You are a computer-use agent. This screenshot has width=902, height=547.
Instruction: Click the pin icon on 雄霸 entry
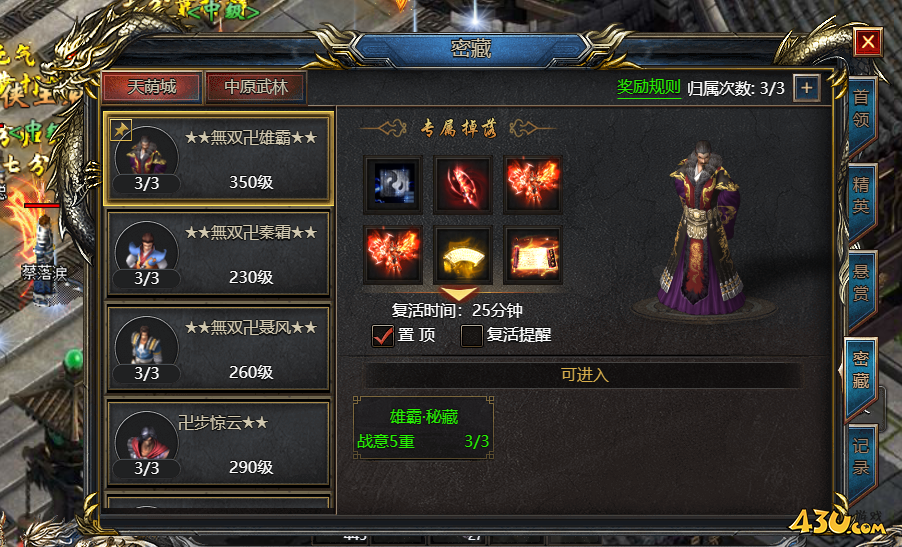pyautogui.click(x=121, y=130)
